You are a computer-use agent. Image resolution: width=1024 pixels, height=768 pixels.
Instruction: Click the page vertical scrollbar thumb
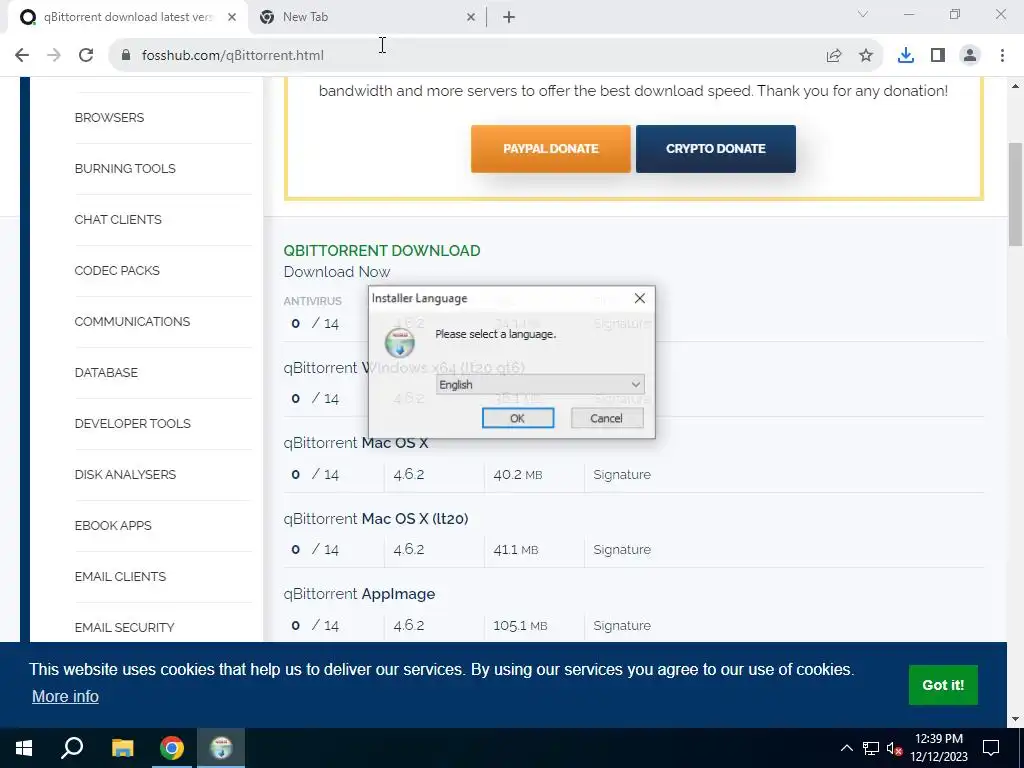tap(1015, 194)
